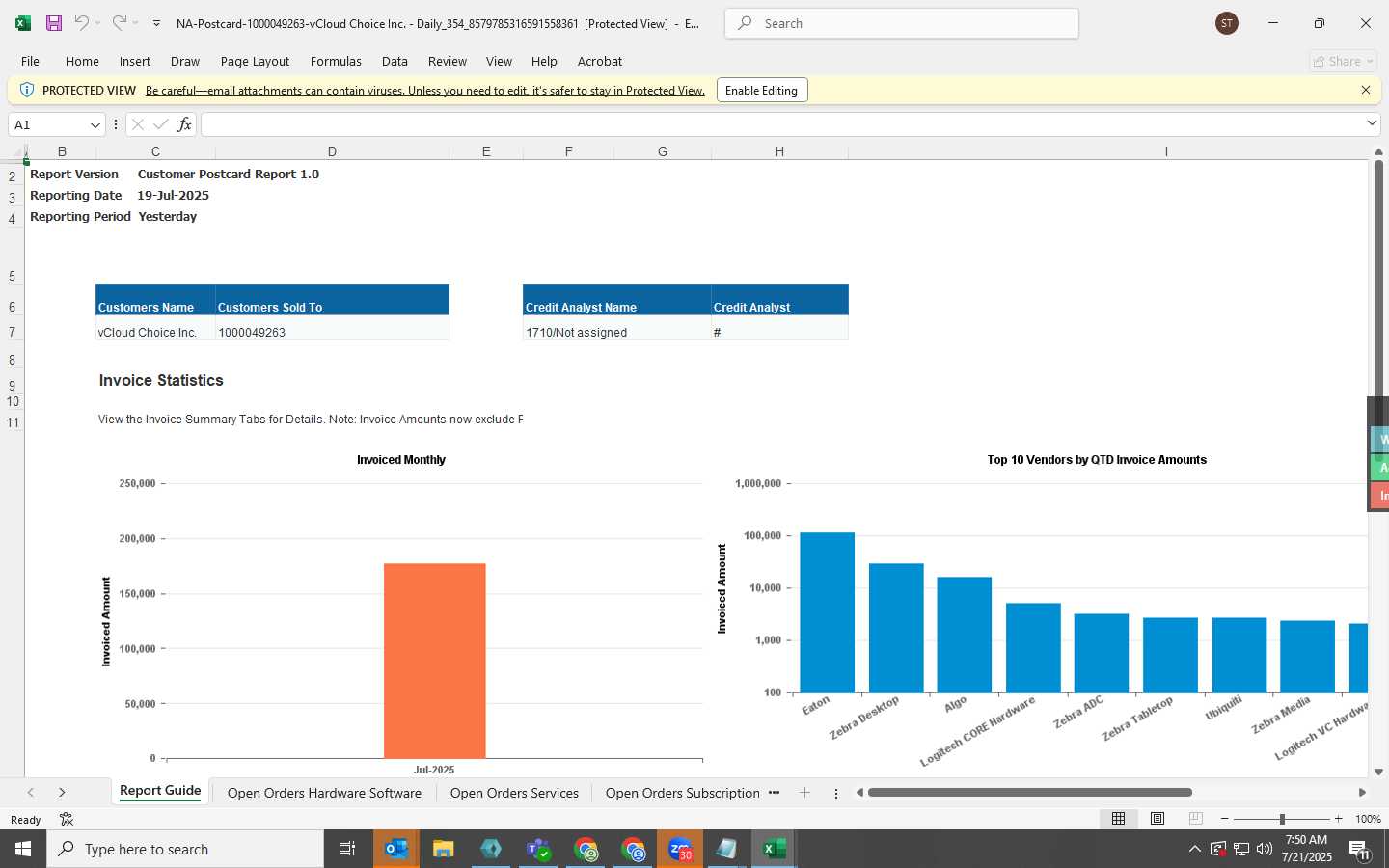1389x868 pixels.
Task: Open the File menu
Action: pos(30,61)
